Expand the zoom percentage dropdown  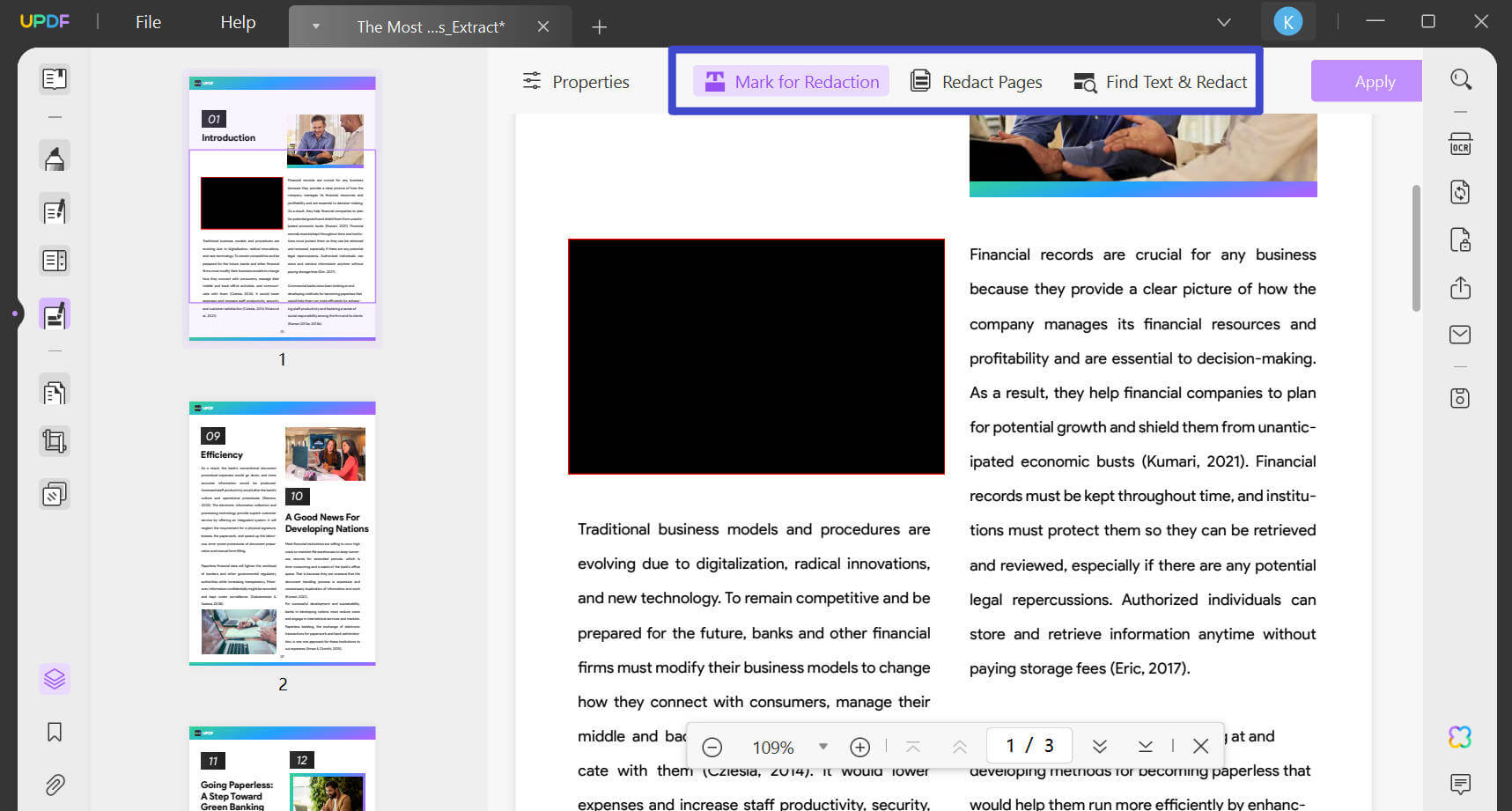(x=822, y=746)
